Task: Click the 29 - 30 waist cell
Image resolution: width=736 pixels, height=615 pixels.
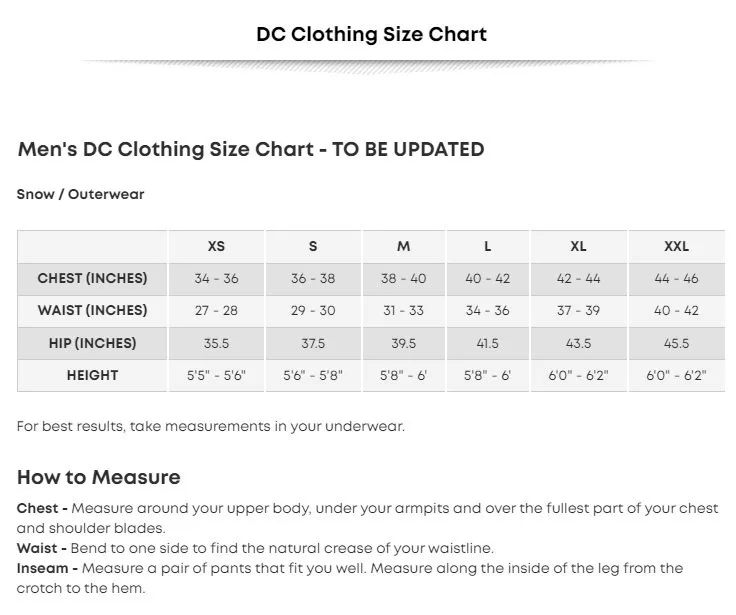Action: click(313, 310)
